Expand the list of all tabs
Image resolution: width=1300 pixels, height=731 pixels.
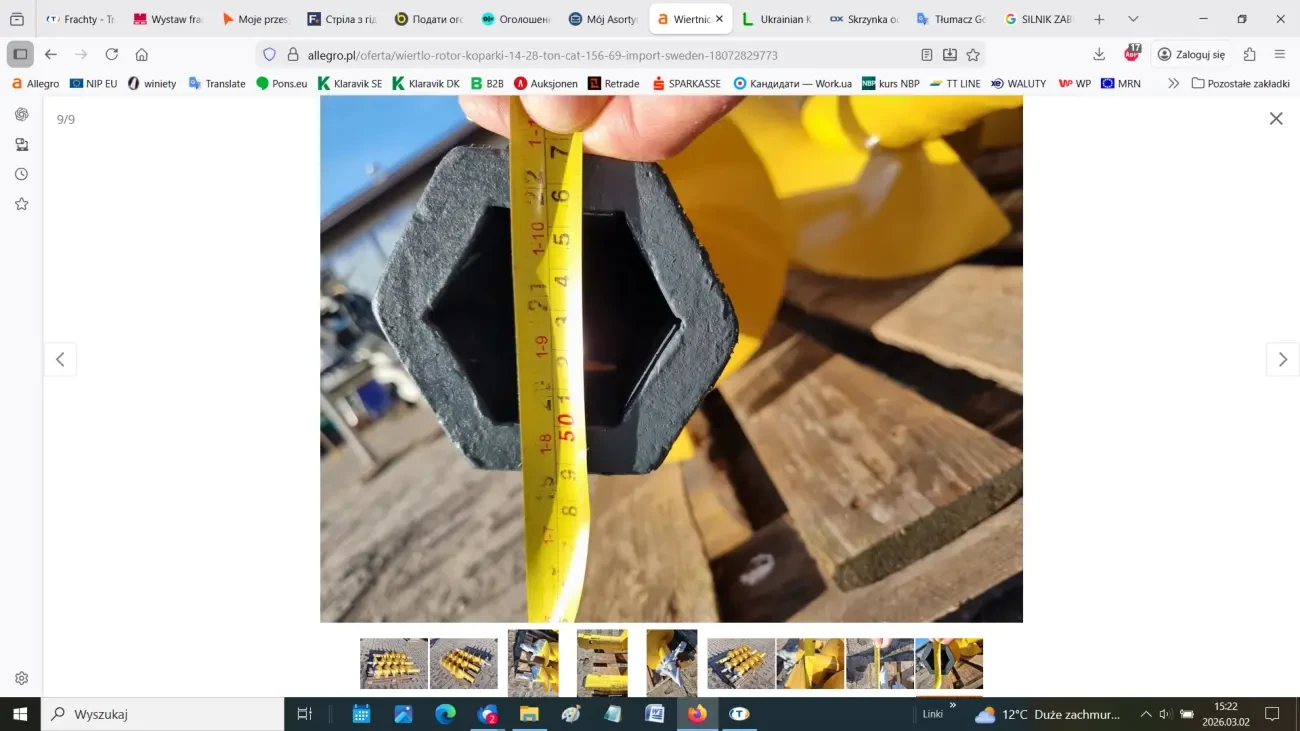pos(1133,19)
